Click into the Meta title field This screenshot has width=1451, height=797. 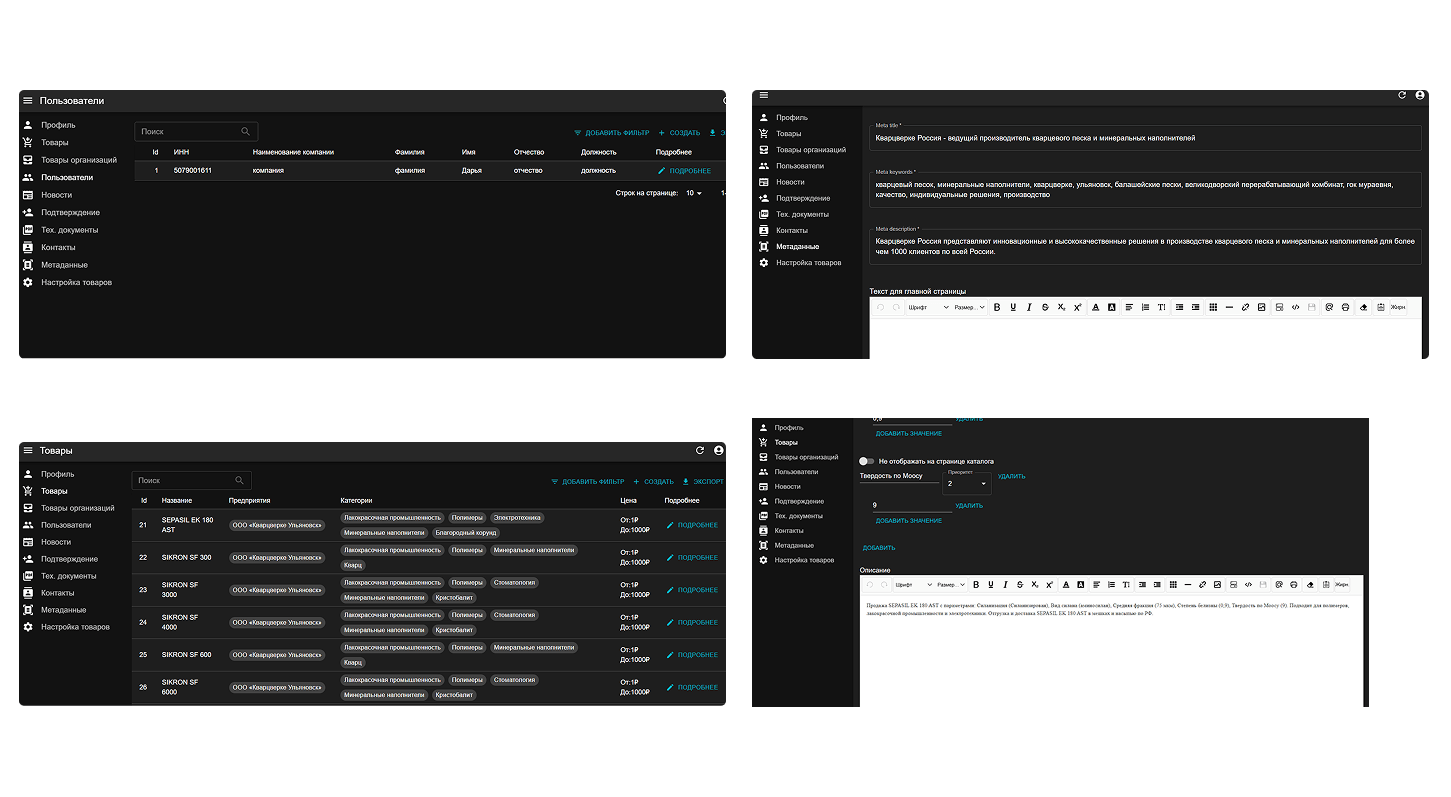1145,138
